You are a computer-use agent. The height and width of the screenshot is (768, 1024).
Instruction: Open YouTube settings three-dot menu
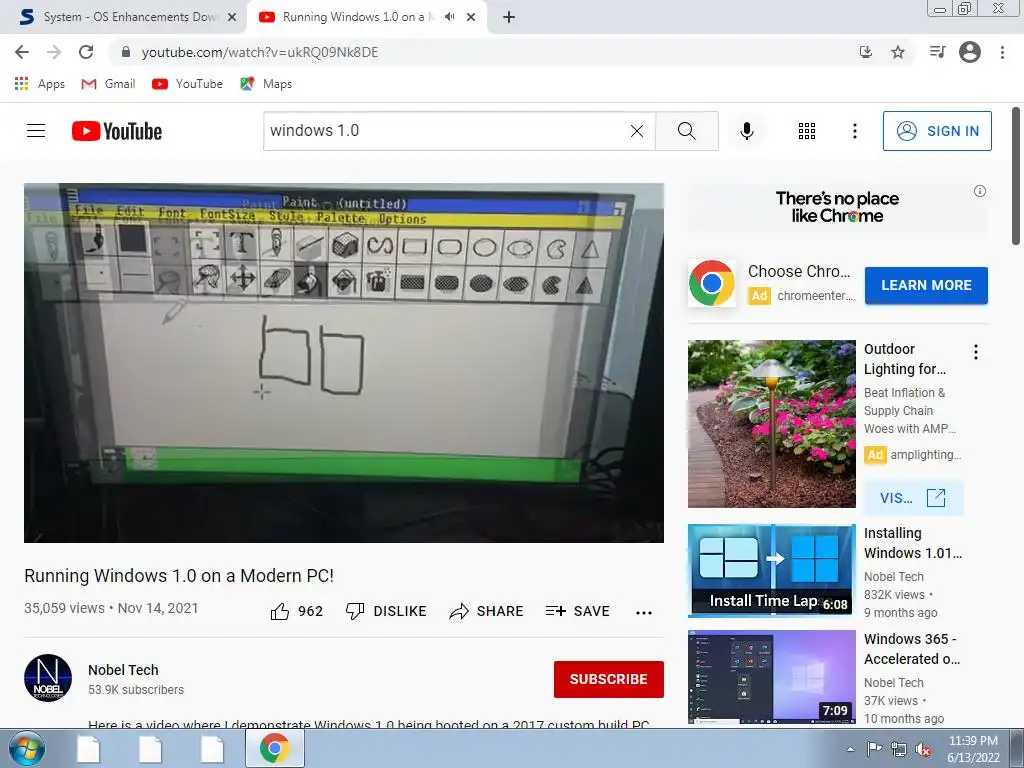(x=854, y=131)
